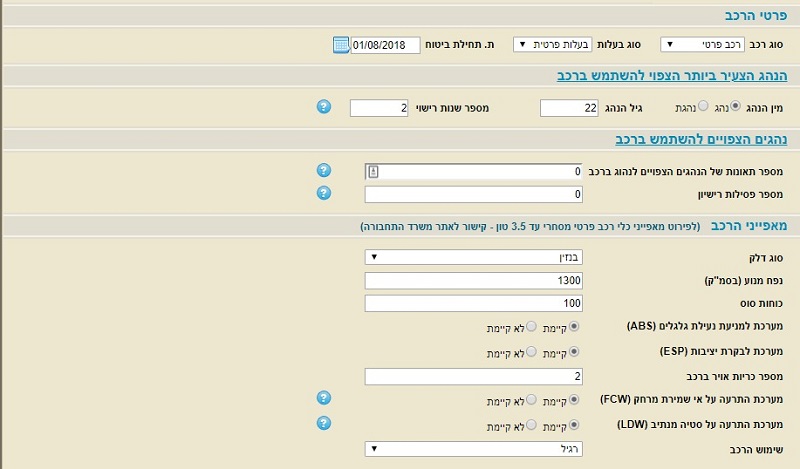Click horsepower field showing 100

point(473,303)
